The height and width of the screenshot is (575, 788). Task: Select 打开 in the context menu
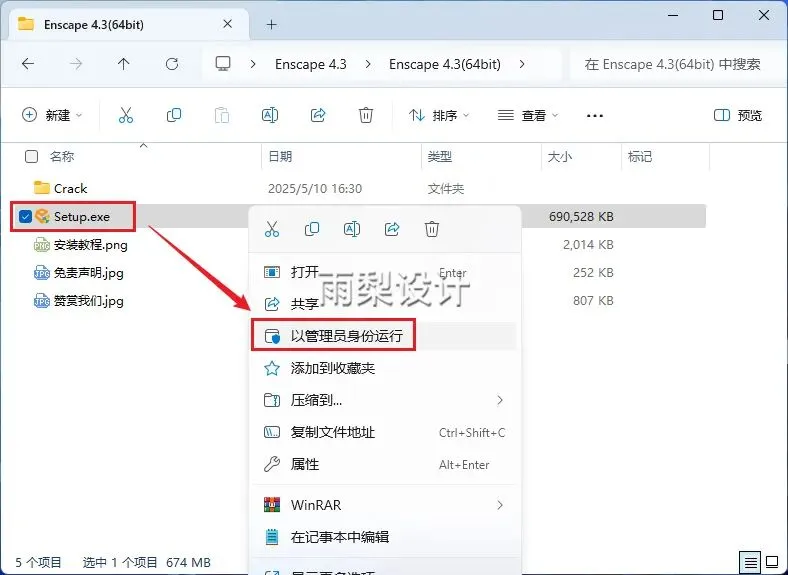tap(384, 272)
